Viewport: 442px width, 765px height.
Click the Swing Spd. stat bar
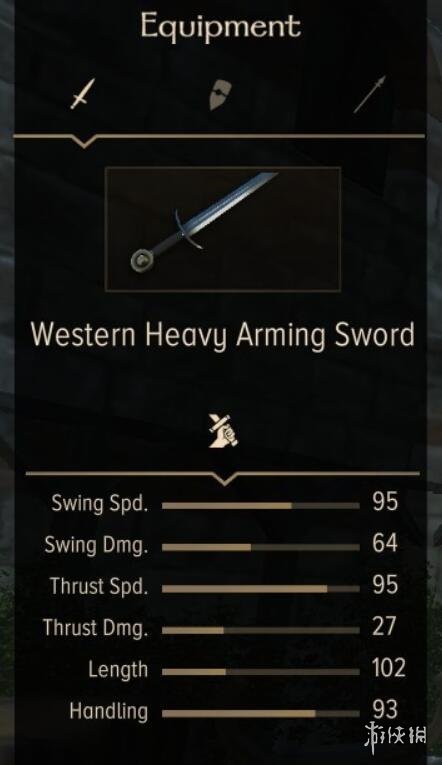tap(261, 506)
